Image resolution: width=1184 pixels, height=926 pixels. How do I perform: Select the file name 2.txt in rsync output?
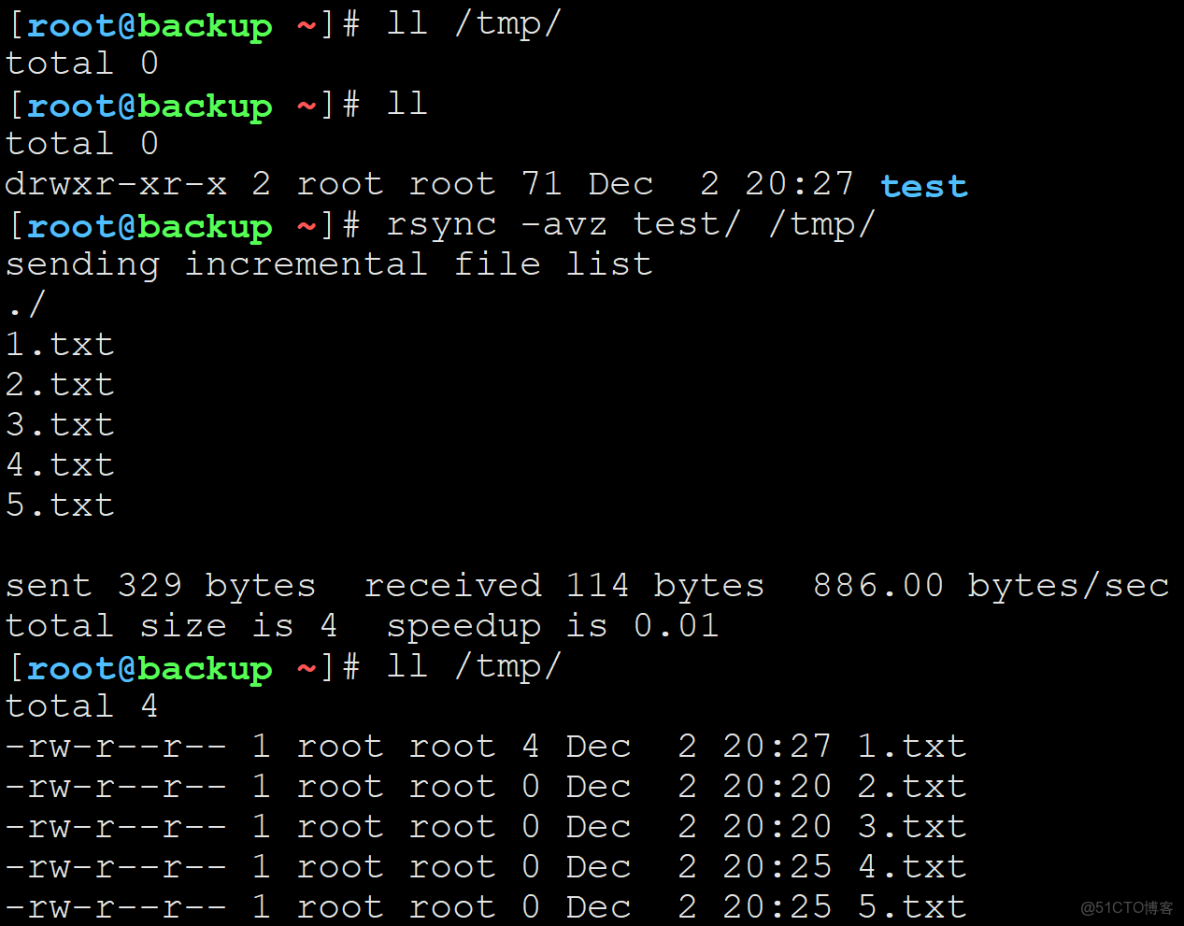coord(58,384)
